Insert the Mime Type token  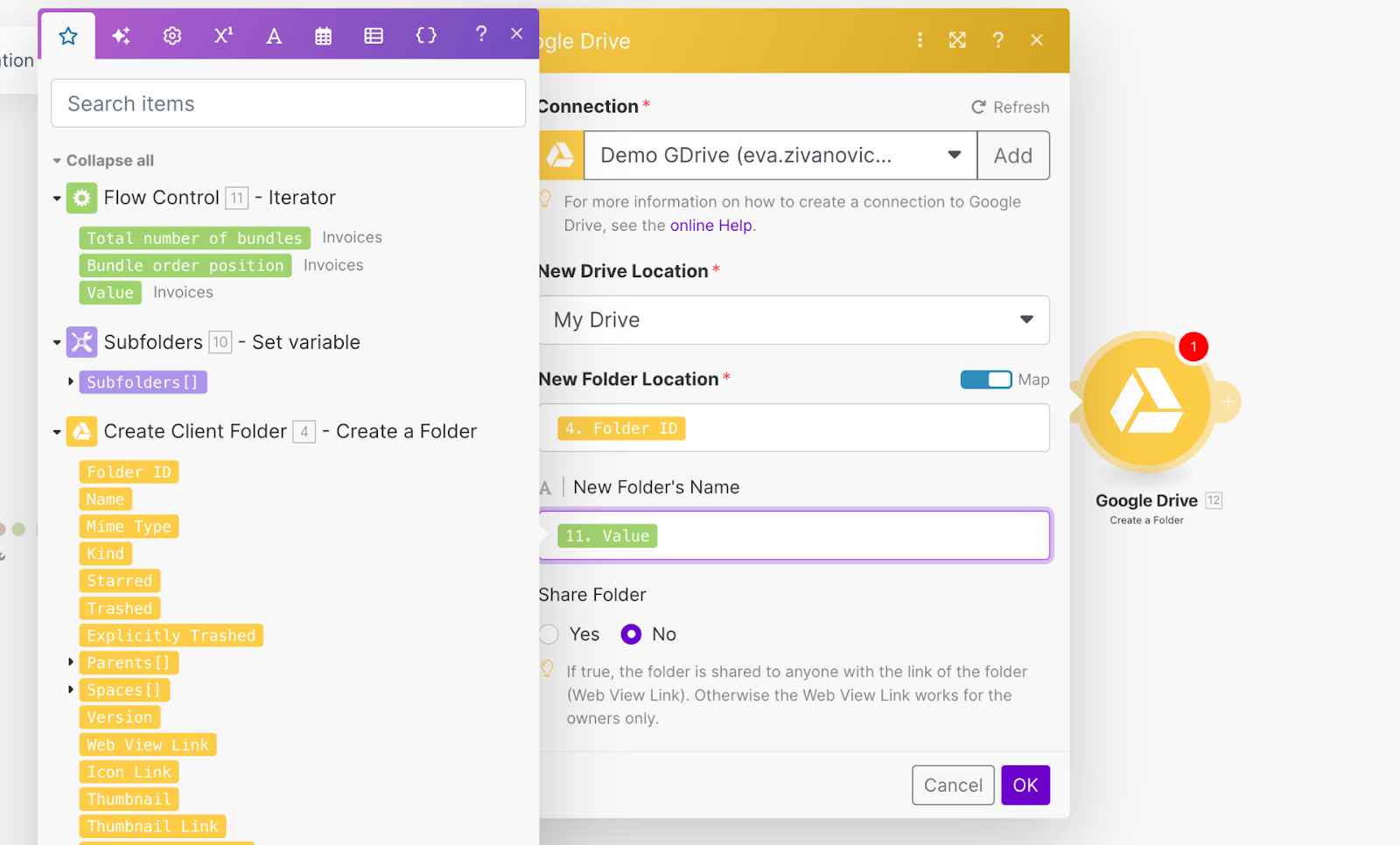pyautogui.click(x=129, y=527)
